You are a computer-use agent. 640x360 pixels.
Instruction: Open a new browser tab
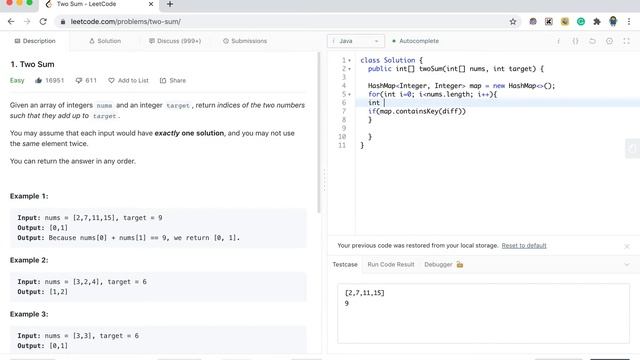pyautogui.click(x=170, y=4)
